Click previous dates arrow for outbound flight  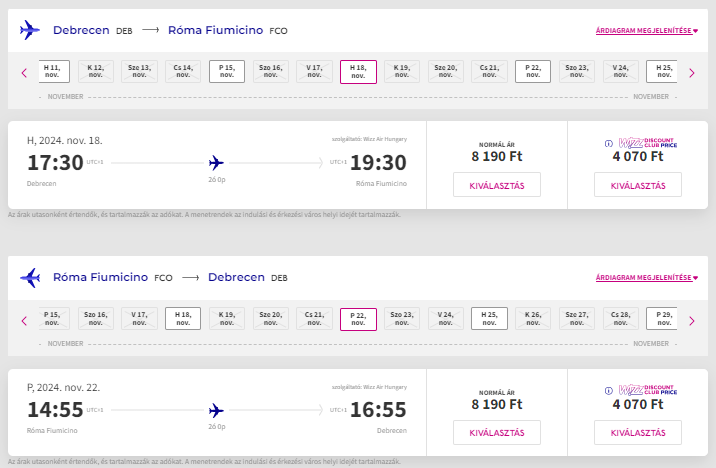point(24,72)
